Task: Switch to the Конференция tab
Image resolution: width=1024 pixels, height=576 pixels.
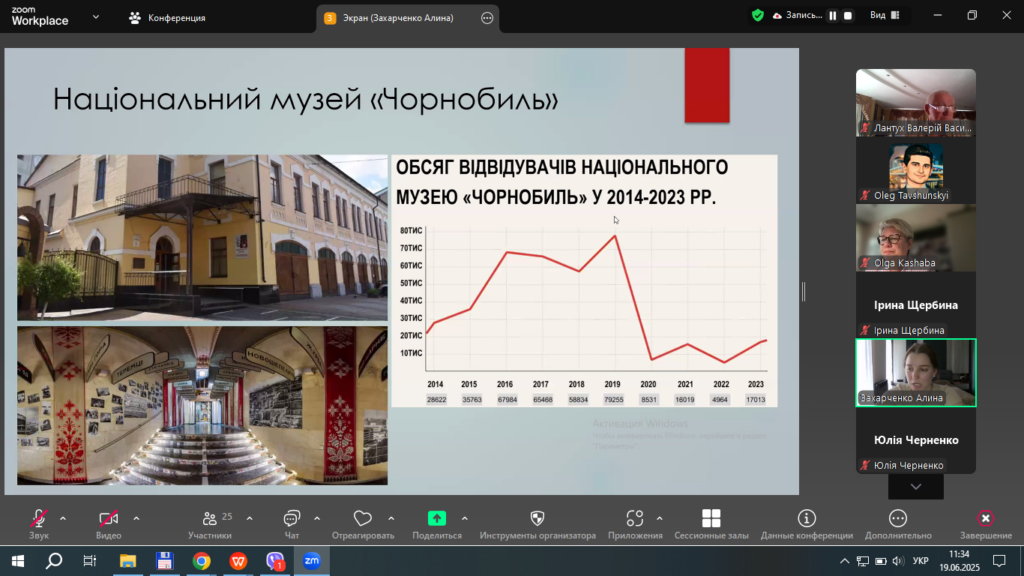Action: tap(167, 18)
